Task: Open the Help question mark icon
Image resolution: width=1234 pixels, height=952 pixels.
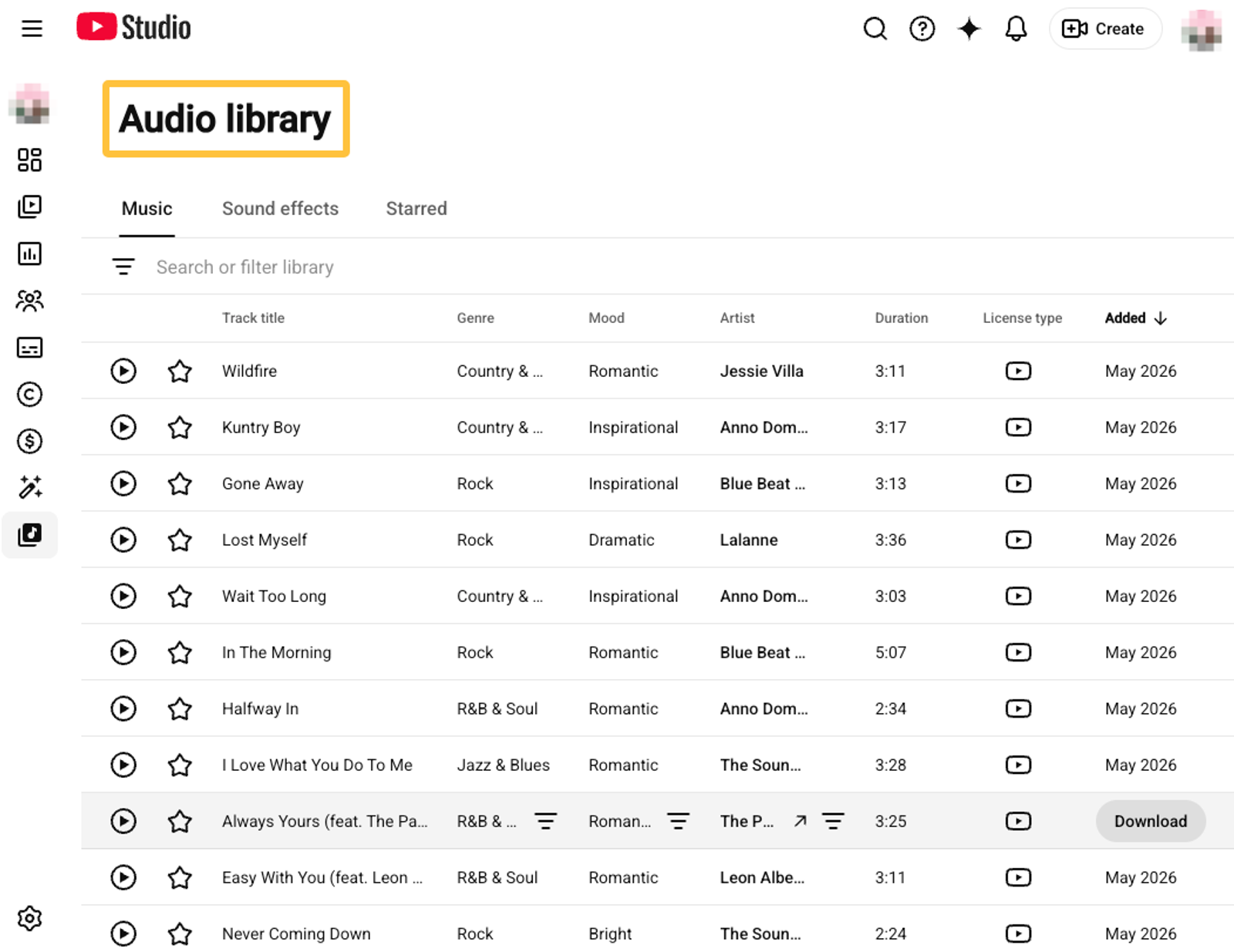Action: 922,29
